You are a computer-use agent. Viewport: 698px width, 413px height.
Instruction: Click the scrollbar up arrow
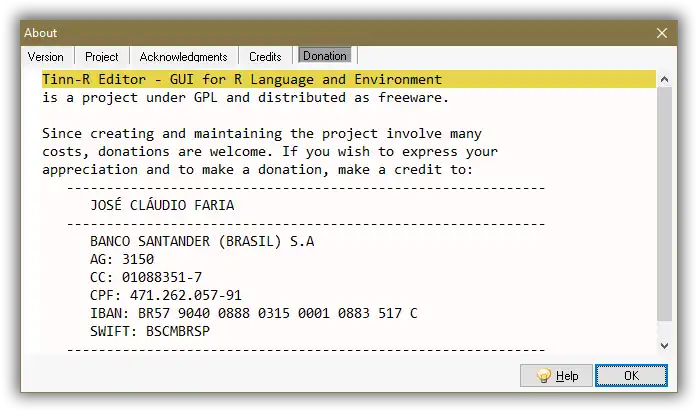pyautogui.click(x=664, y=79)
